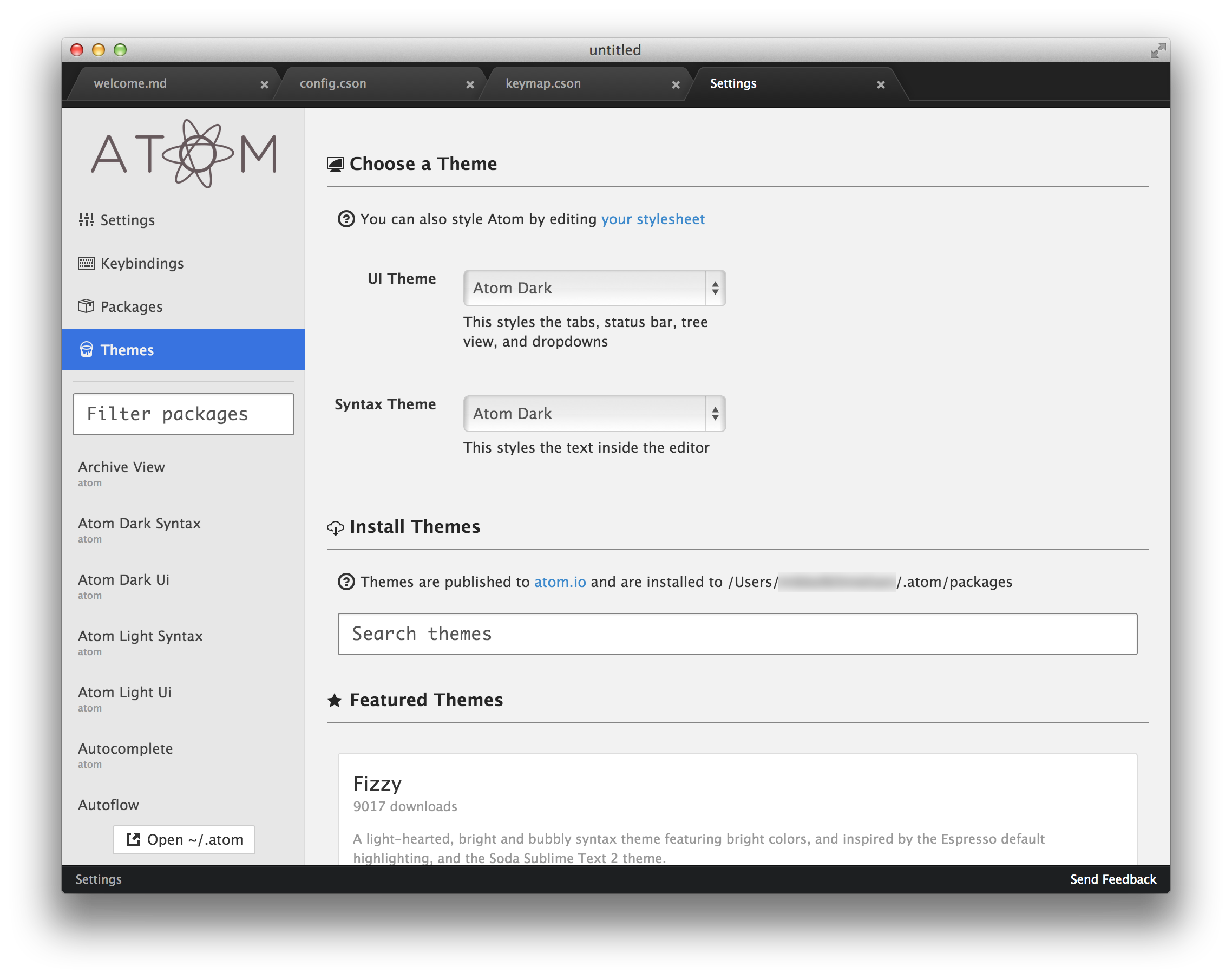Close the Settings tab
1232x979 pixels.
click(x=881, y=84)
